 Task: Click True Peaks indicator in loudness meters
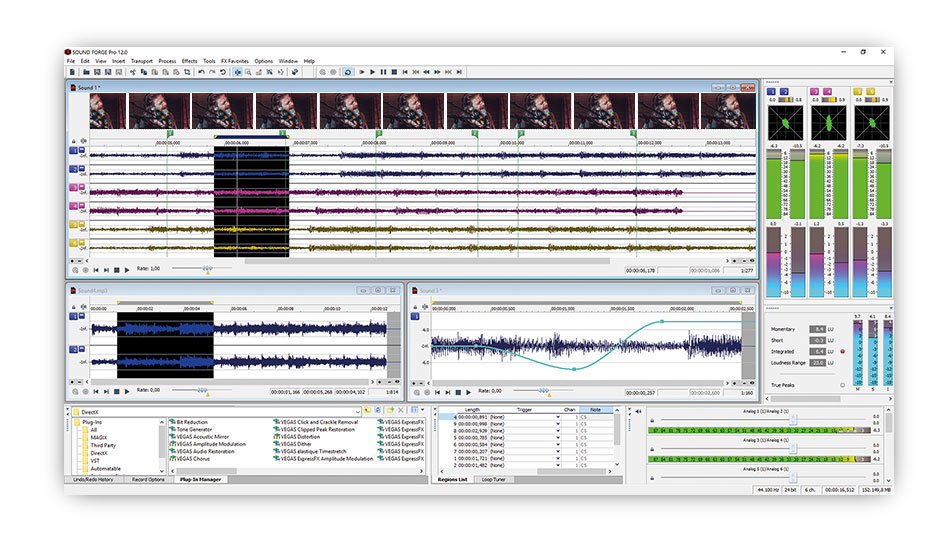tap(842, 385)
